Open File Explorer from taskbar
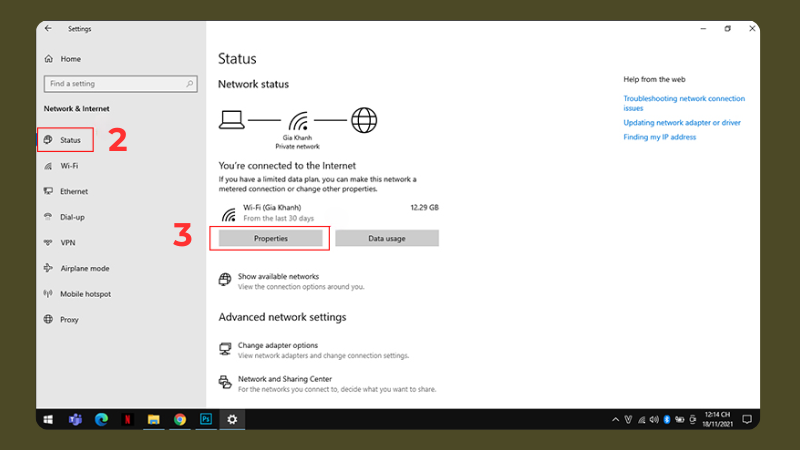The height and width of the screenshot is (450, 800). click(x=154, y=419)
